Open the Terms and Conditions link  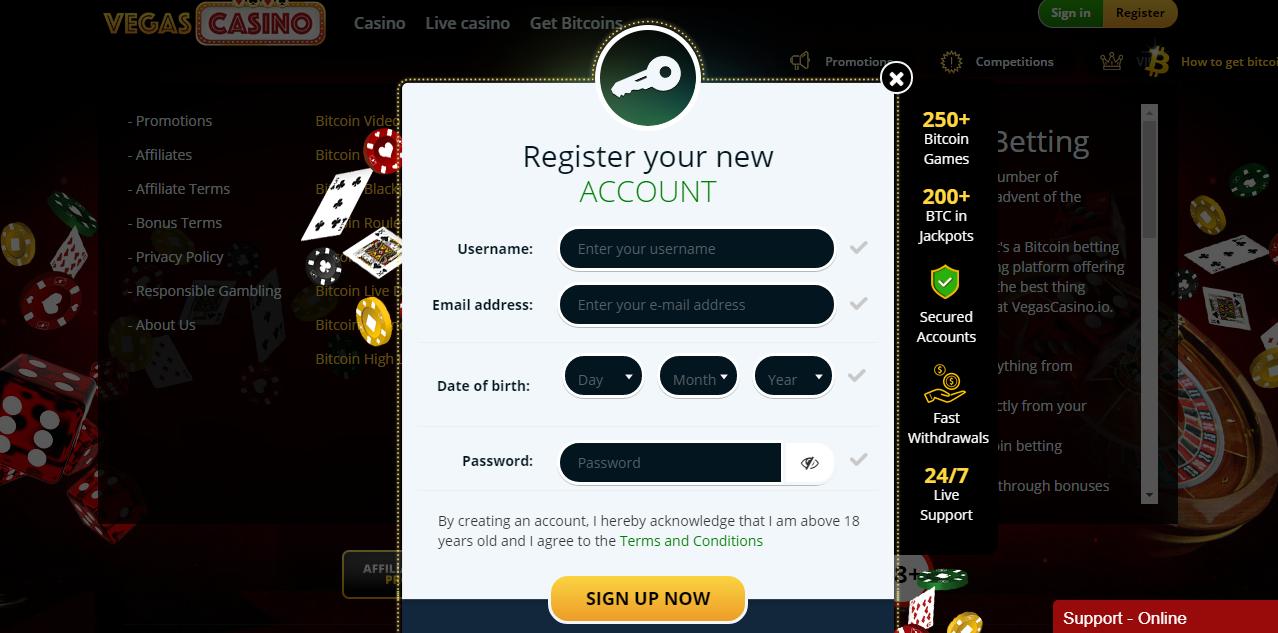(691, 541)
